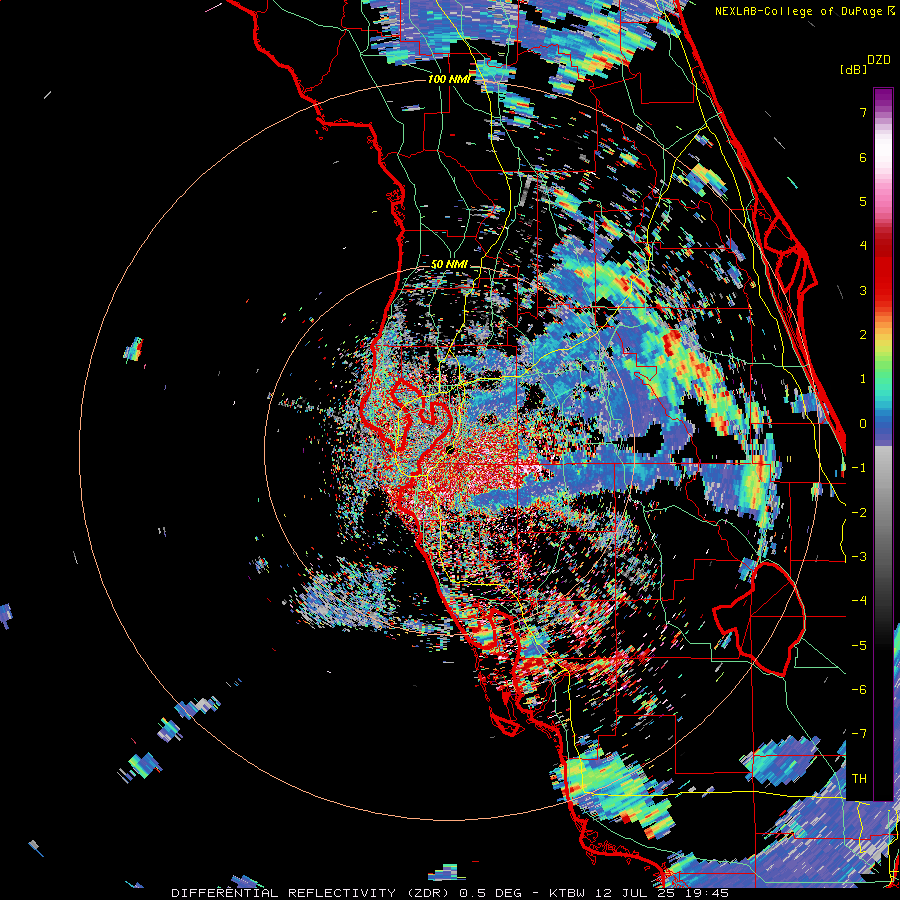The height and width of the screenshot is (900, 900).
Task: Click the Lake Okeechobee outline
Action: coord(759,619)
